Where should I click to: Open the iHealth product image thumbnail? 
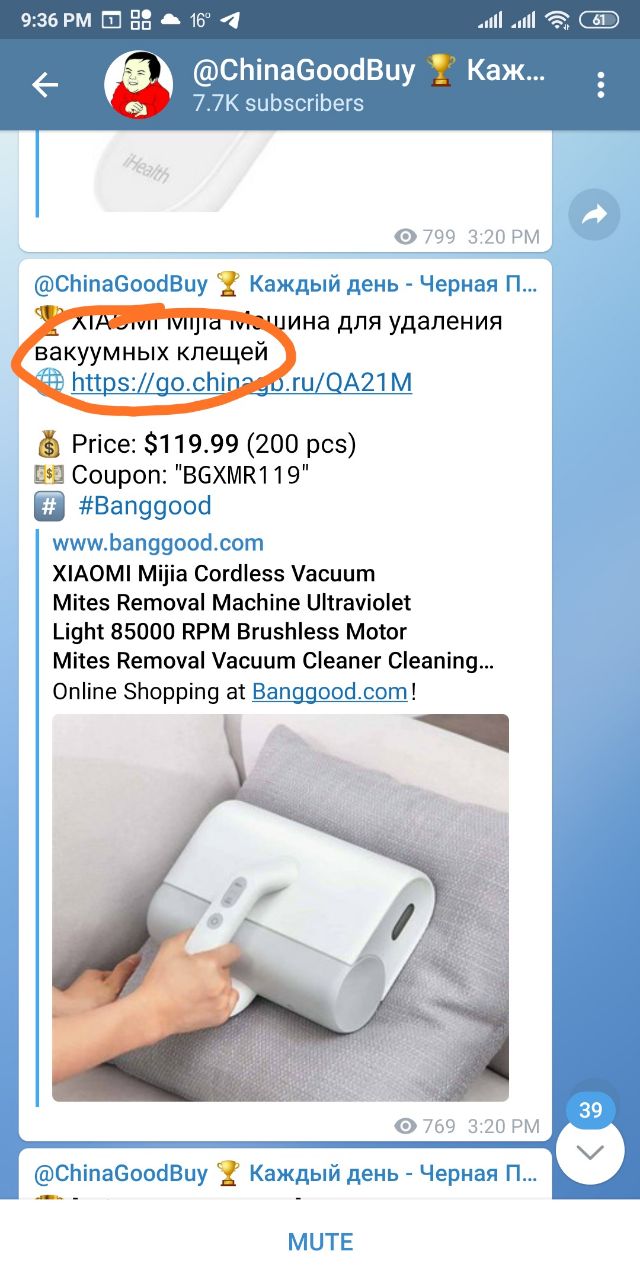click(x=160, y=172)
